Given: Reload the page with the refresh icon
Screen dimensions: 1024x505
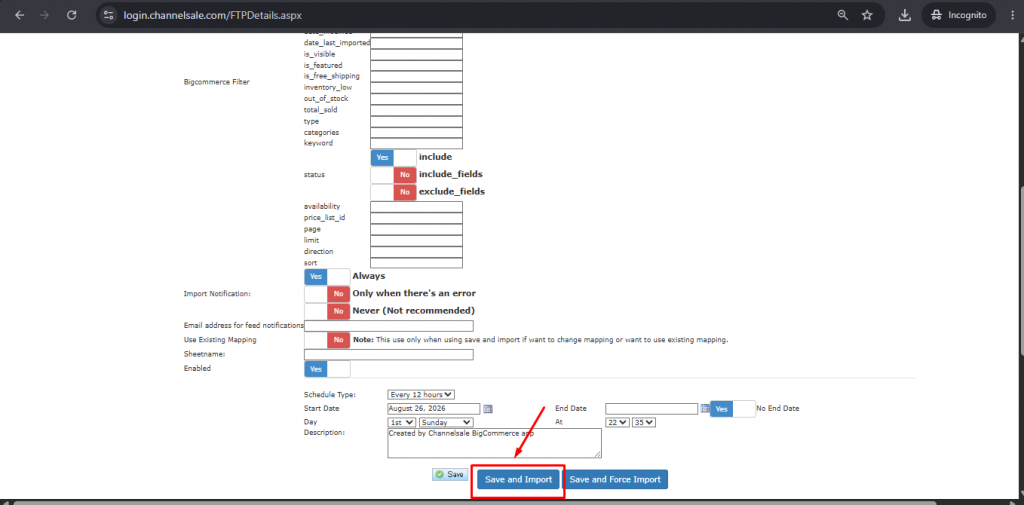Looking at the screenshot, I should pos(72,14).
